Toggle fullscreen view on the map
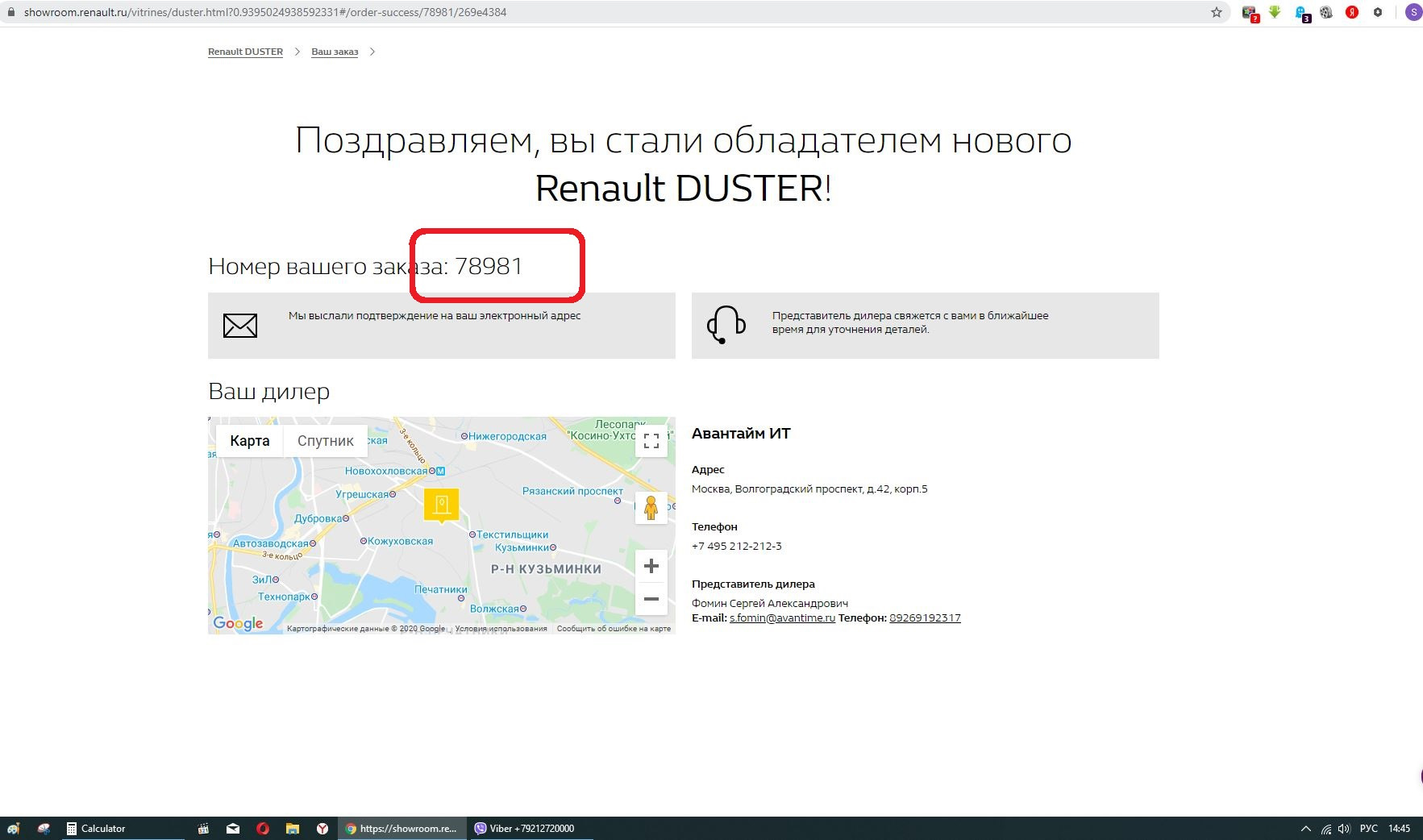 pos(651,441)
